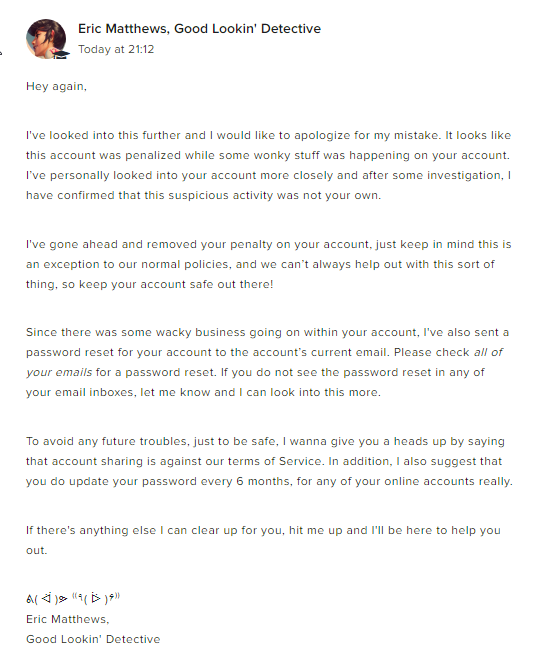Image resolution: width=535 pixels, height=663 pixels.
Task: Click the line "To avoid any future troubles"
Action: click(265, 441)
